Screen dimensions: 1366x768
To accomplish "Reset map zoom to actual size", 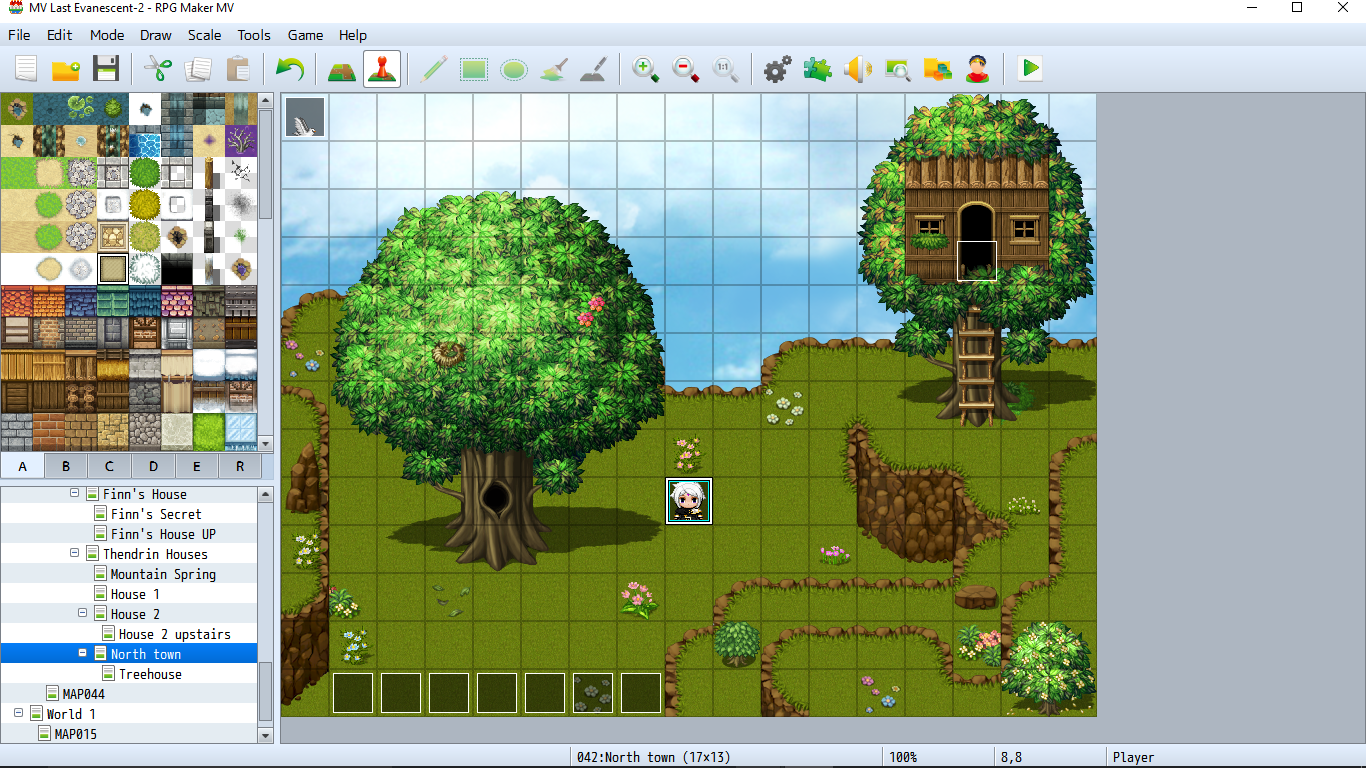I will pyautogui.click(x=726, y=69).
